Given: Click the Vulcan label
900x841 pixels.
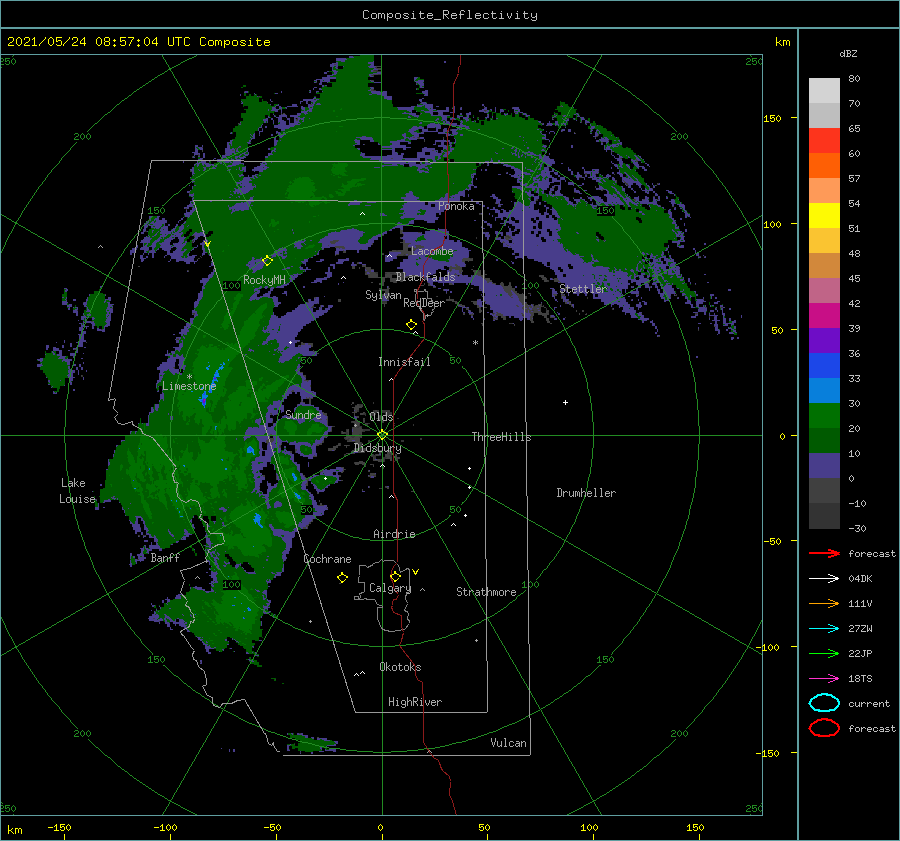Looking at the screenshot, I should pyautogui.click(x=509, y=743).
